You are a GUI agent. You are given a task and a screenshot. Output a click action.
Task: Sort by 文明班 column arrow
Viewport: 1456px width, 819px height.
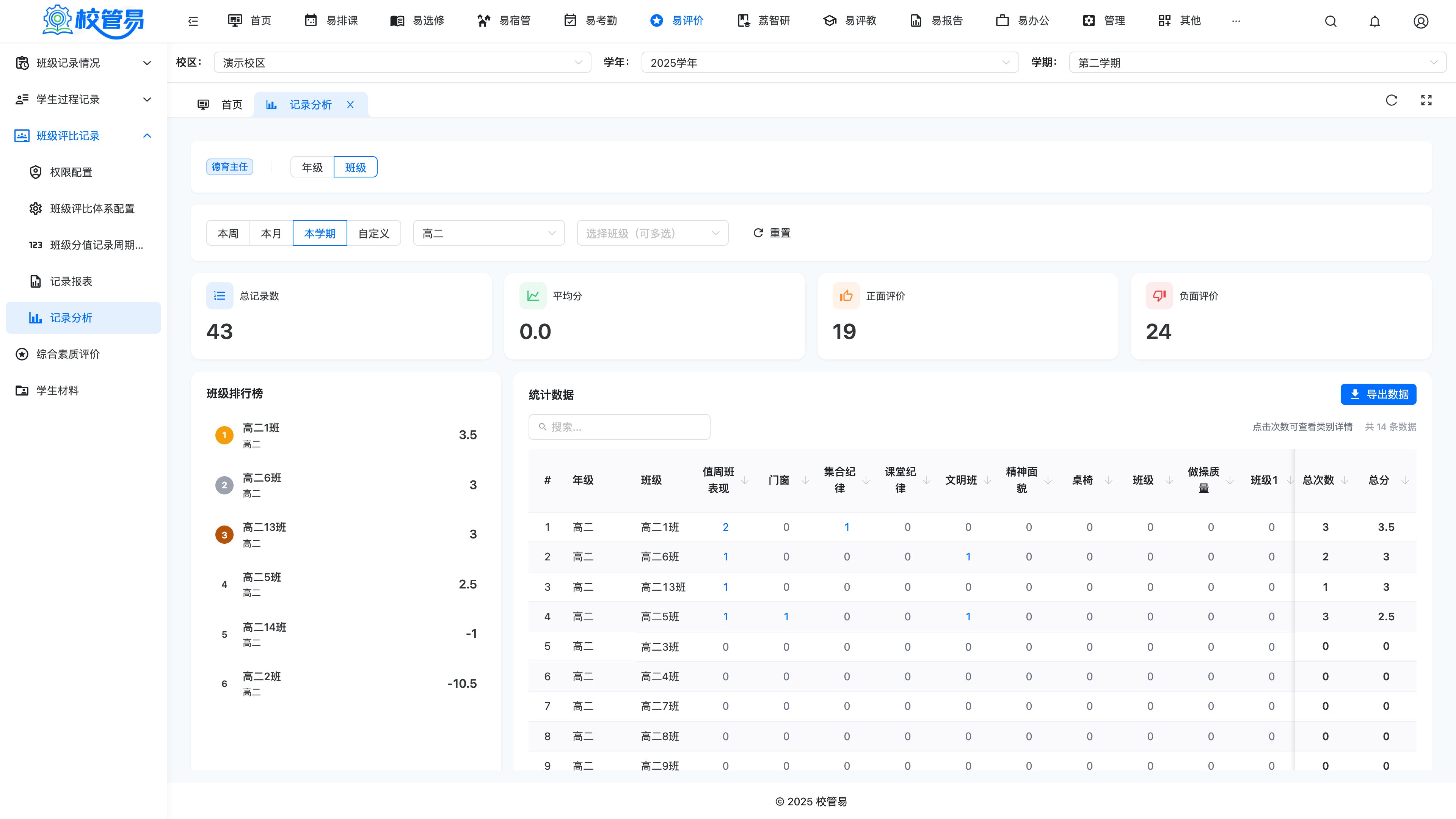point(987,480)
